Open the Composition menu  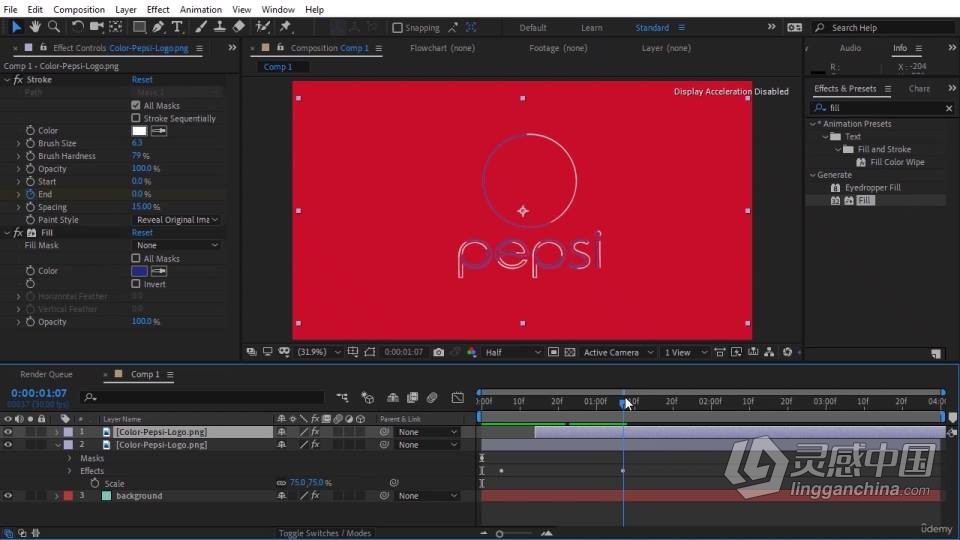click(x=79, y=9)
